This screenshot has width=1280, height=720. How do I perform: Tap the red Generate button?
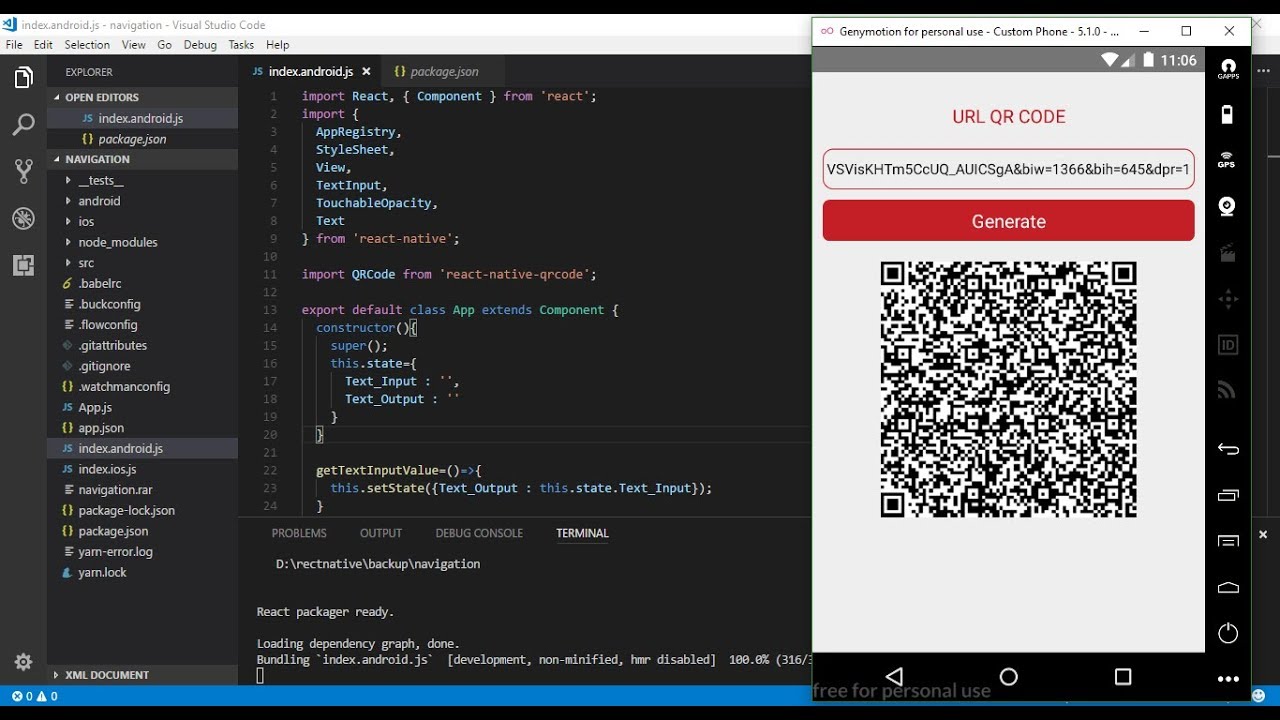(1008, 221)
